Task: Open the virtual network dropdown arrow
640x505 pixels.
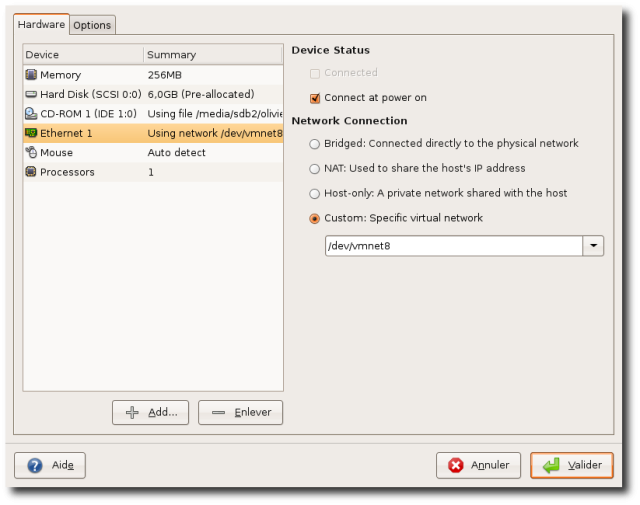Action: (x=594, y=246)
